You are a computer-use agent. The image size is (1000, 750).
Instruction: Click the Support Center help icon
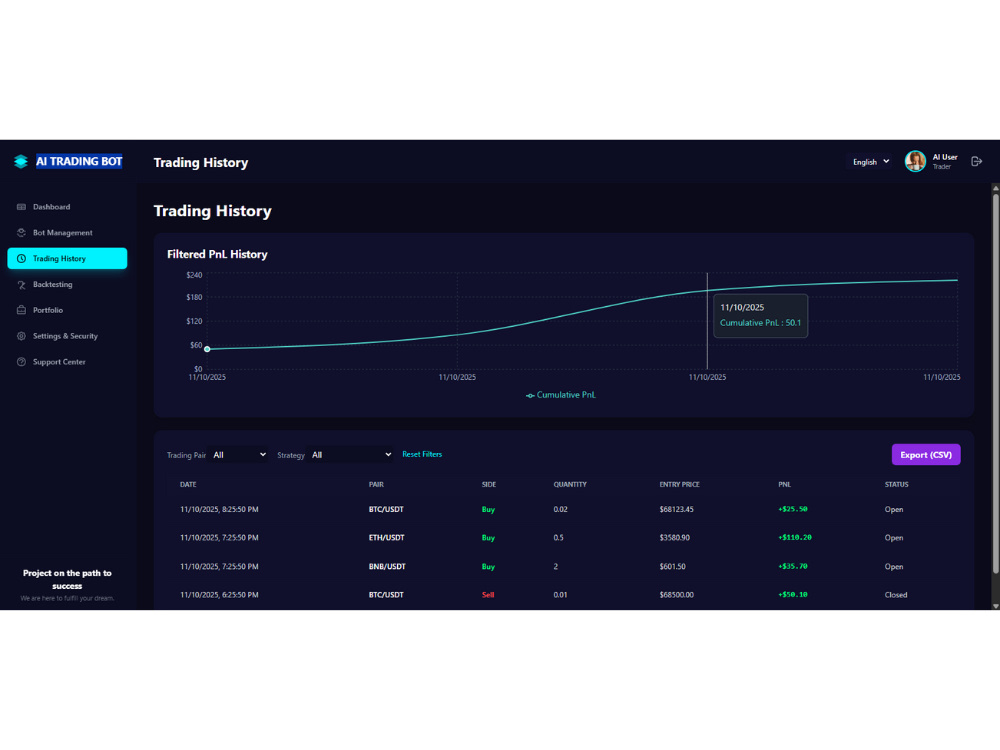point(21,362)
